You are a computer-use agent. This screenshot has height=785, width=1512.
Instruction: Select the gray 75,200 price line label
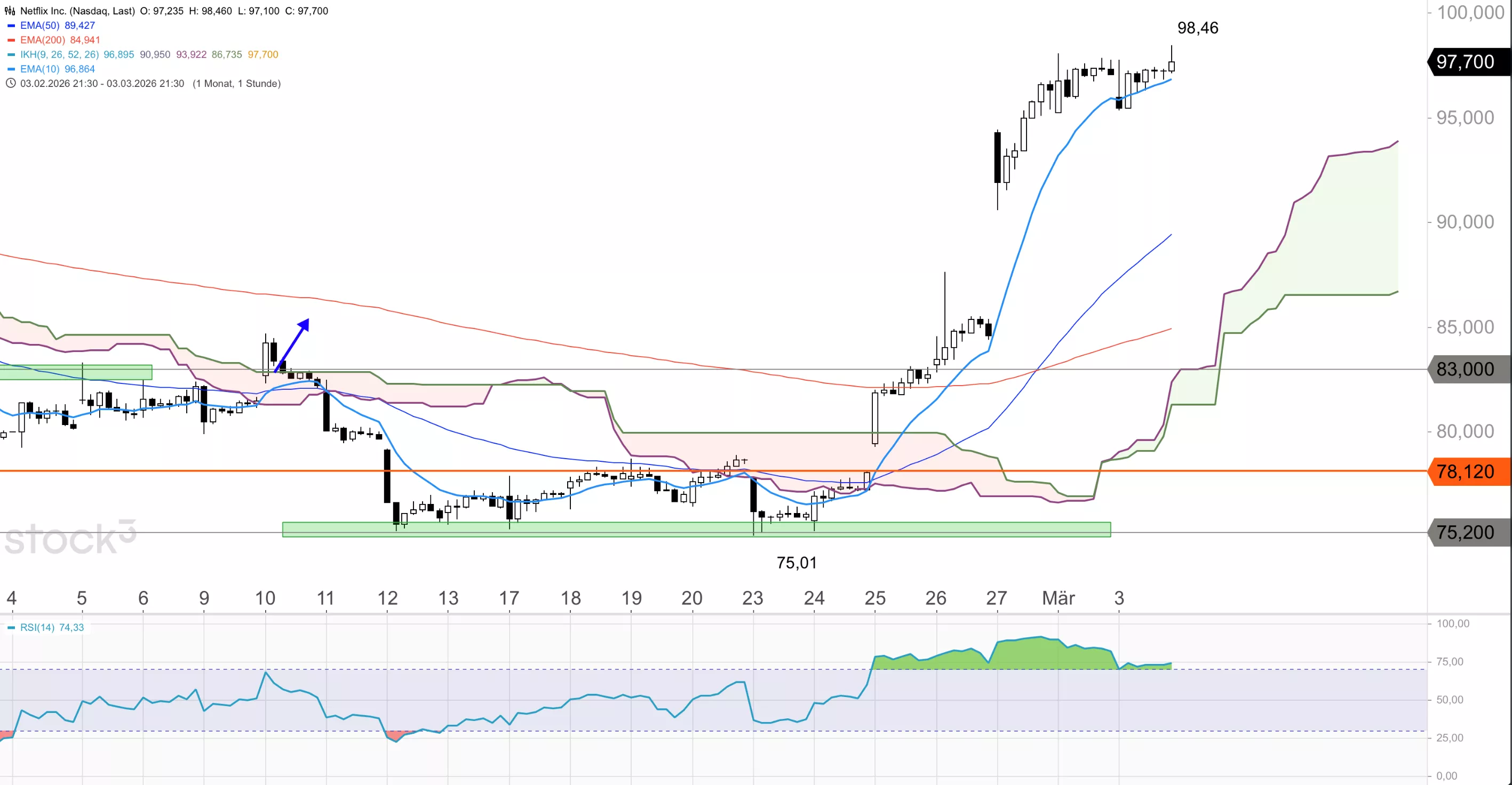pyautogui.click(x=1465, y=533)
